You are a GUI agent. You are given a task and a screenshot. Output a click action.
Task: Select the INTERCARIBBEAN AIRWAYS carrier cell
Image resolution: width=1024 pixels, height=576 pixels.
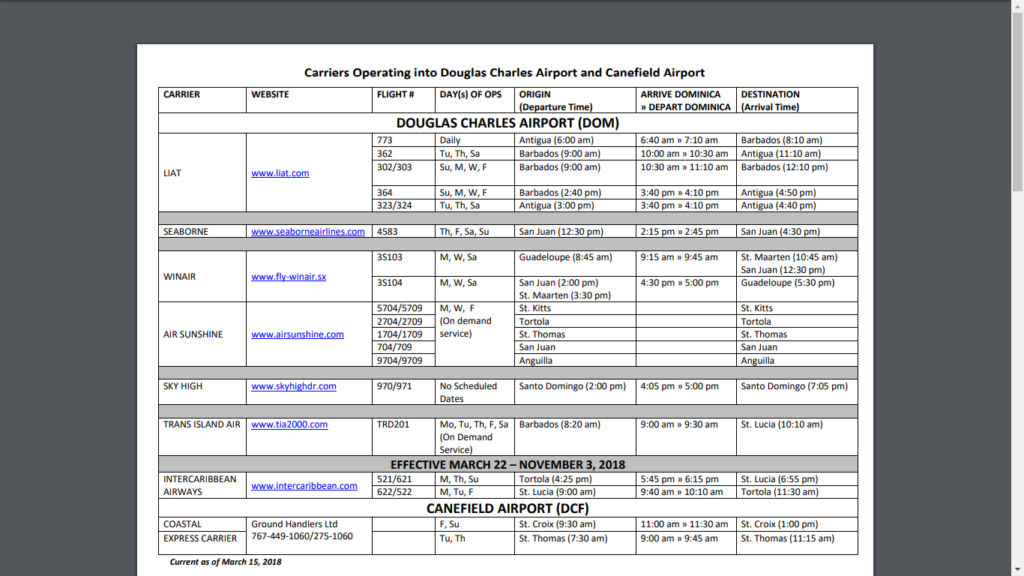coord(202,486)
